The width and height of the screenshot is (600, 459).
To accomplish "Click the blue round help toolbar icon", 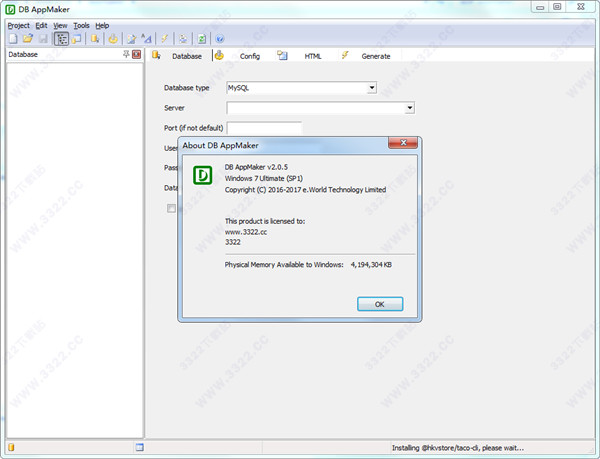I will click(220, 39).
